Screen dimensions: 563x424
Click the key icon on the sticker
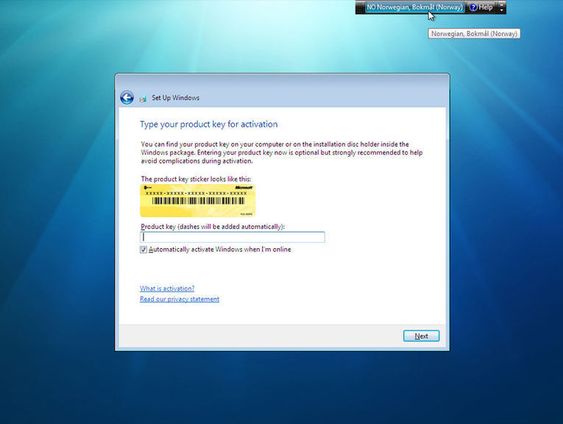coord(147,188)
